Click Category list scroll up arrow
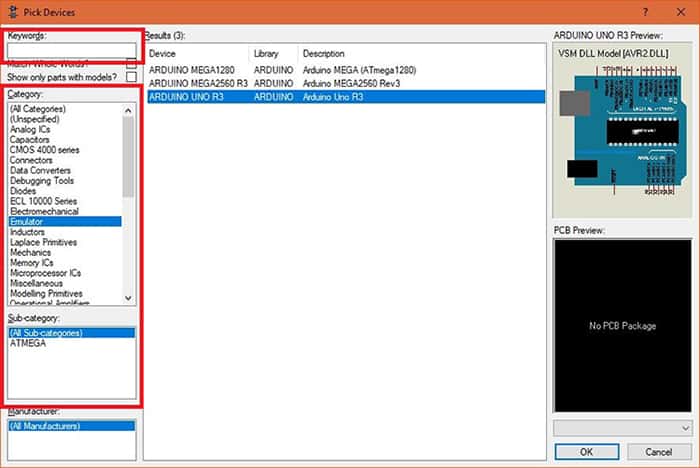The image size is (700, 468). pos(129,110)
